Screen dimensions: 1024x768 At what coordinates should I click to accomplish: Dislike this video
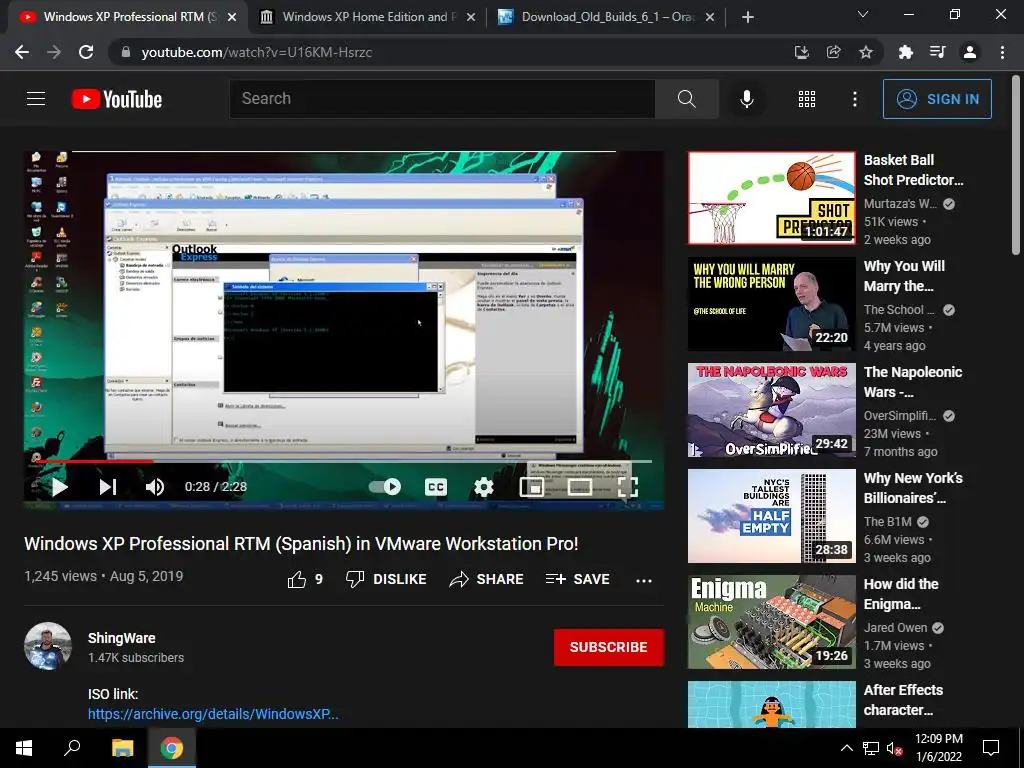[x=386, y=579]
